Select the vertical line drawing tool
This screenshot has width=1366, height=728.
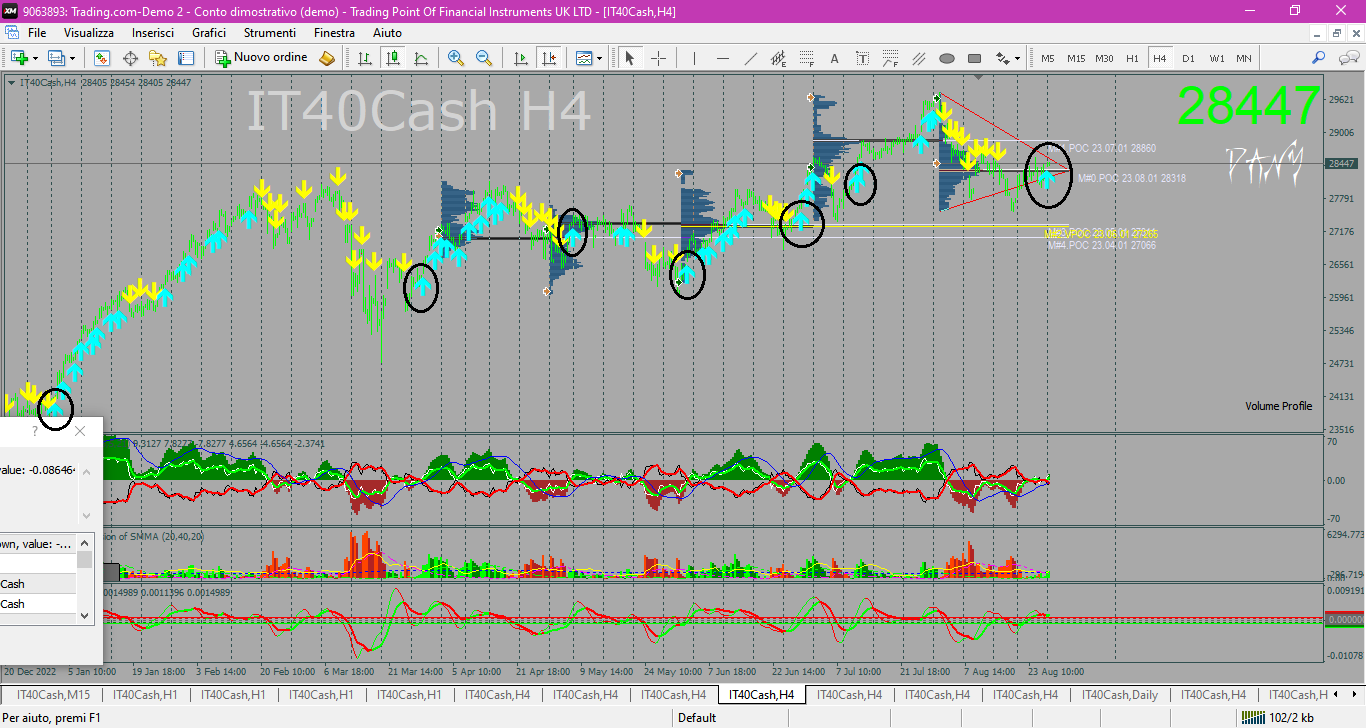click(694, 58)
